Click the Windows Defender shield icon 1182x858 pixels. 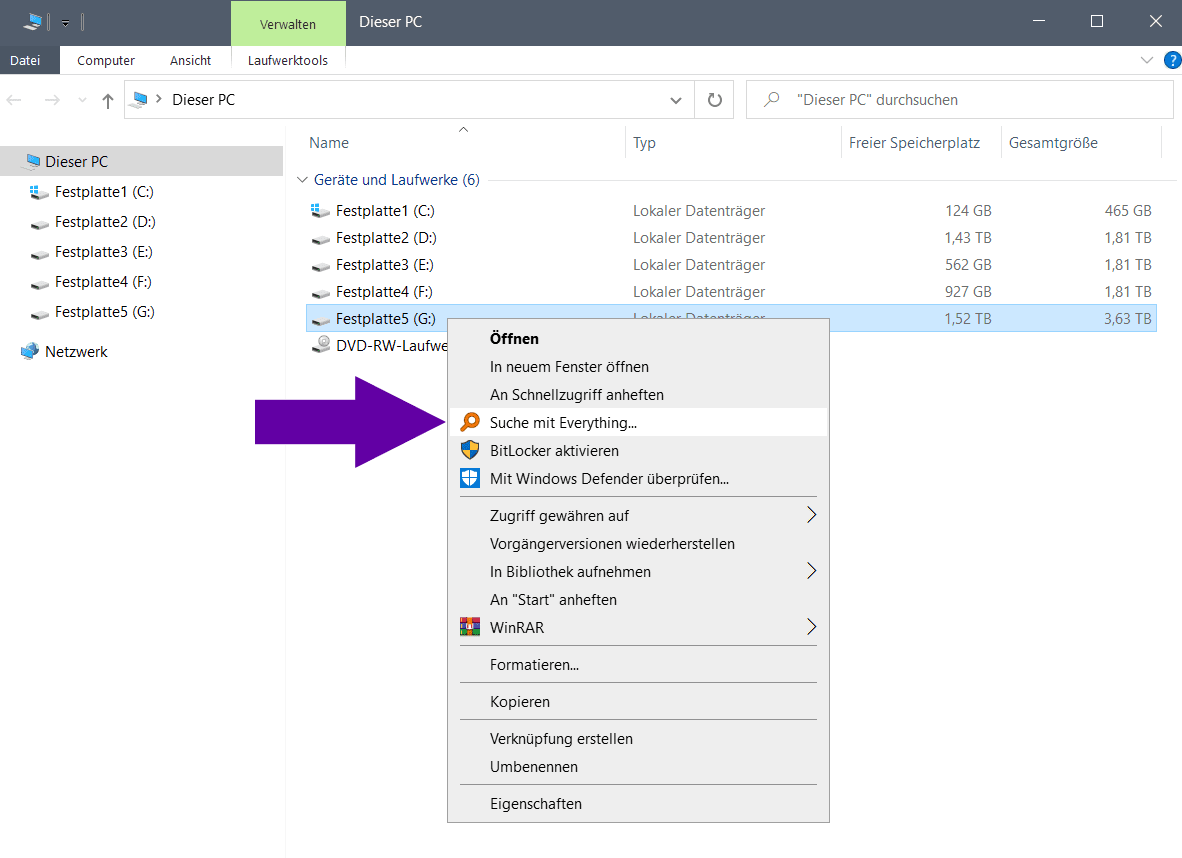[x=469, y=479]
